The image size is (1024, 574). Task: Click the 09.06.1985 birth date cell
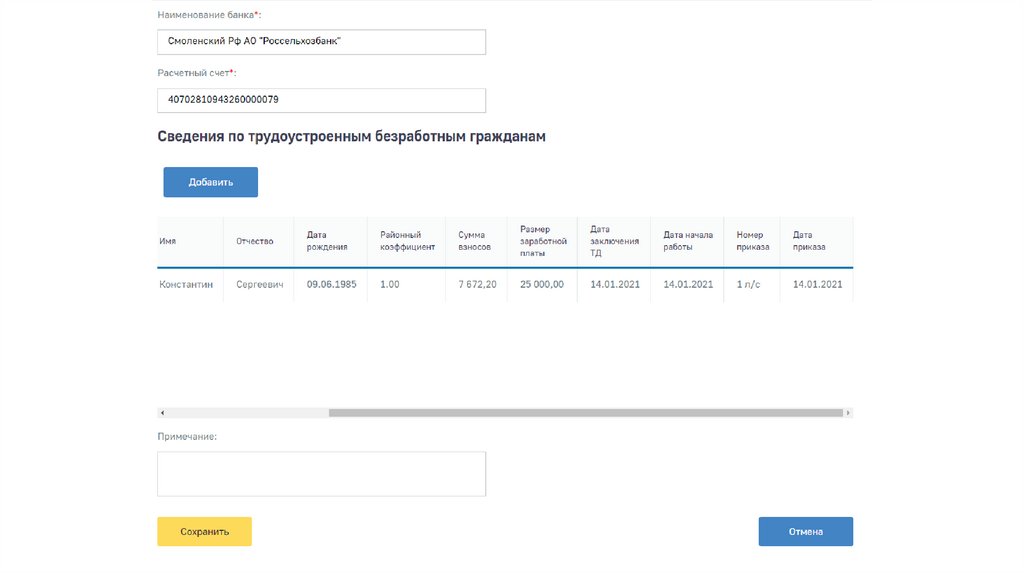coord(331,284)
